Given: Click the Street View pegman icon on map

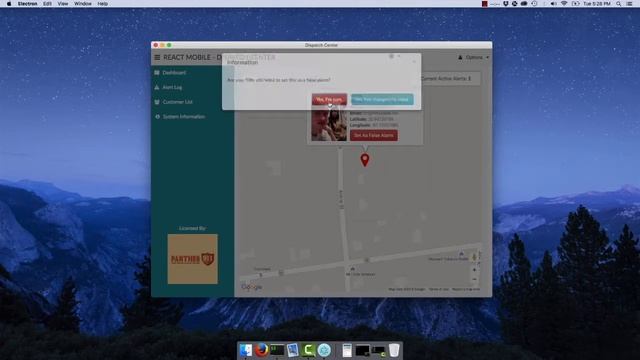Looking at the screenshot, I should 474,257.
